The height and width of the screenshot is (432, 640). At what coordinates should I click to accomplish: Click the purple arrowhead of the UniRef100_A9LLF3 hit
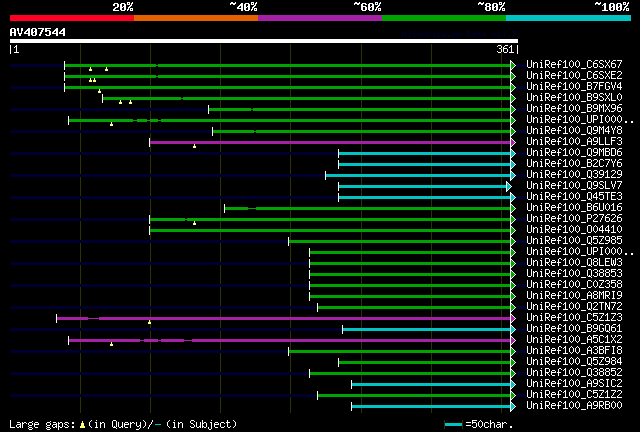(513, 143)
